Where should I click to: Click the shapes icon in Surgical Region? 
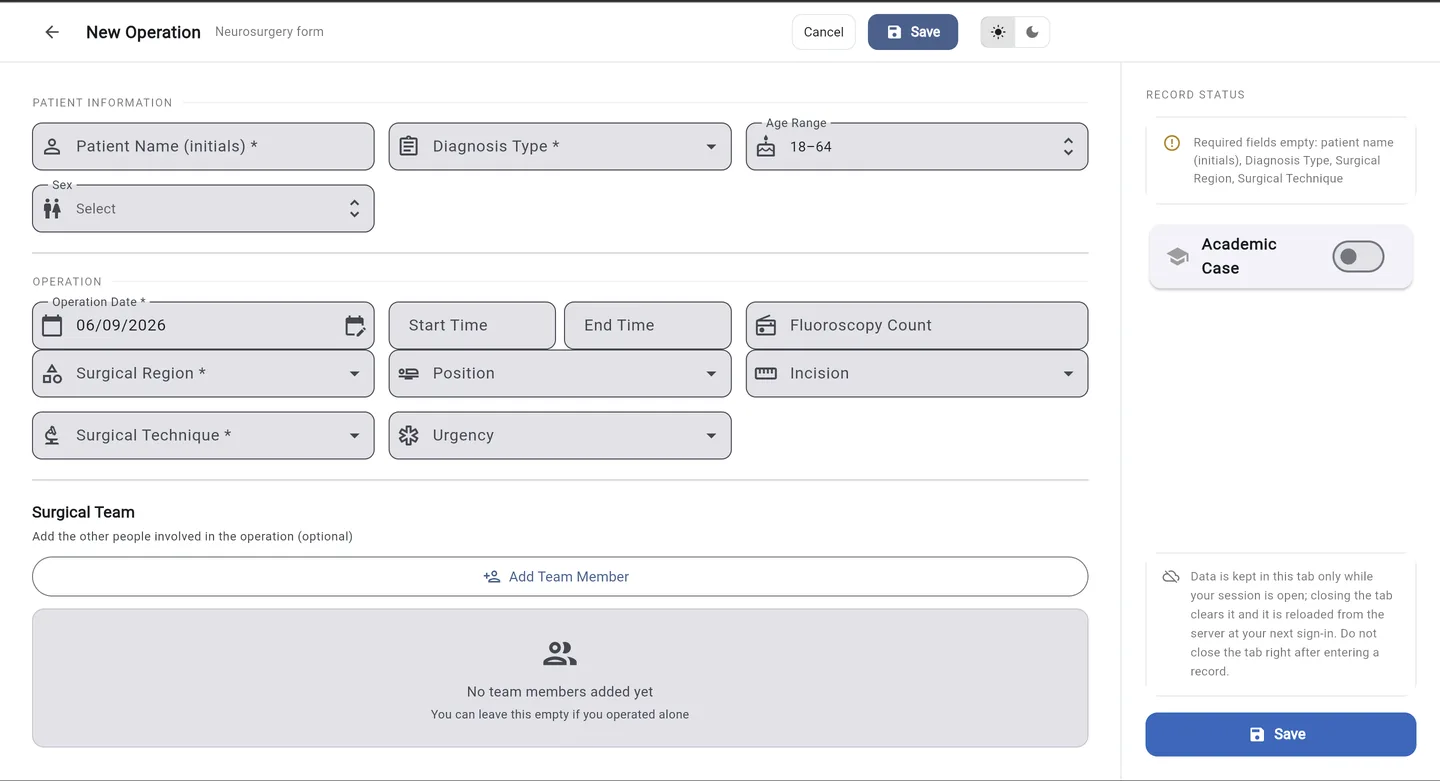coord(52,374)
